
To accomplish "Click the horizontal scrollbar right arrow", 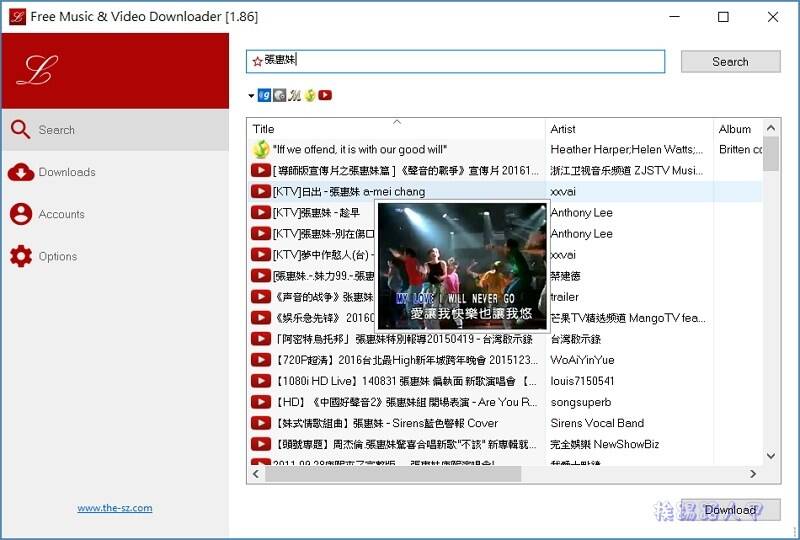I will (x=753, y=474).
